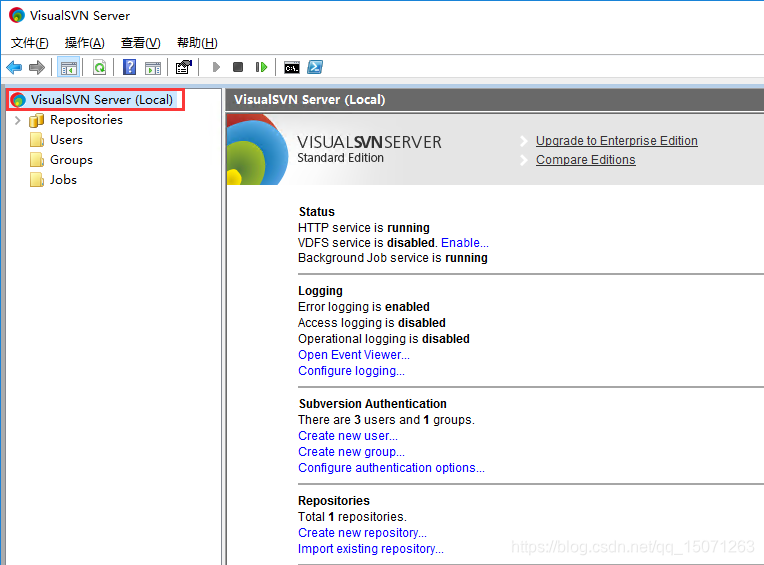Restart service with green restart icon
This screenshot has width=764, height=565.
[262, 67]
